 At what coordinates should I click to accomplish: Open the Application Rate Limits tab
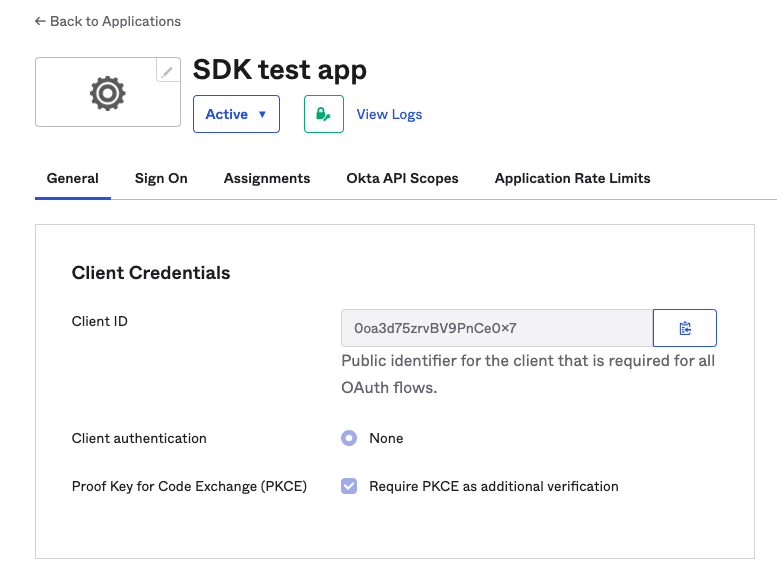coord(572,178)
